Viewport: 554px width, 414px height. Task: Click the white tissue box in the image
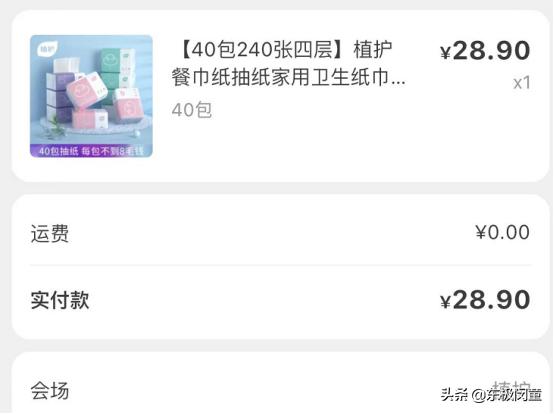(x=64, y=66)
